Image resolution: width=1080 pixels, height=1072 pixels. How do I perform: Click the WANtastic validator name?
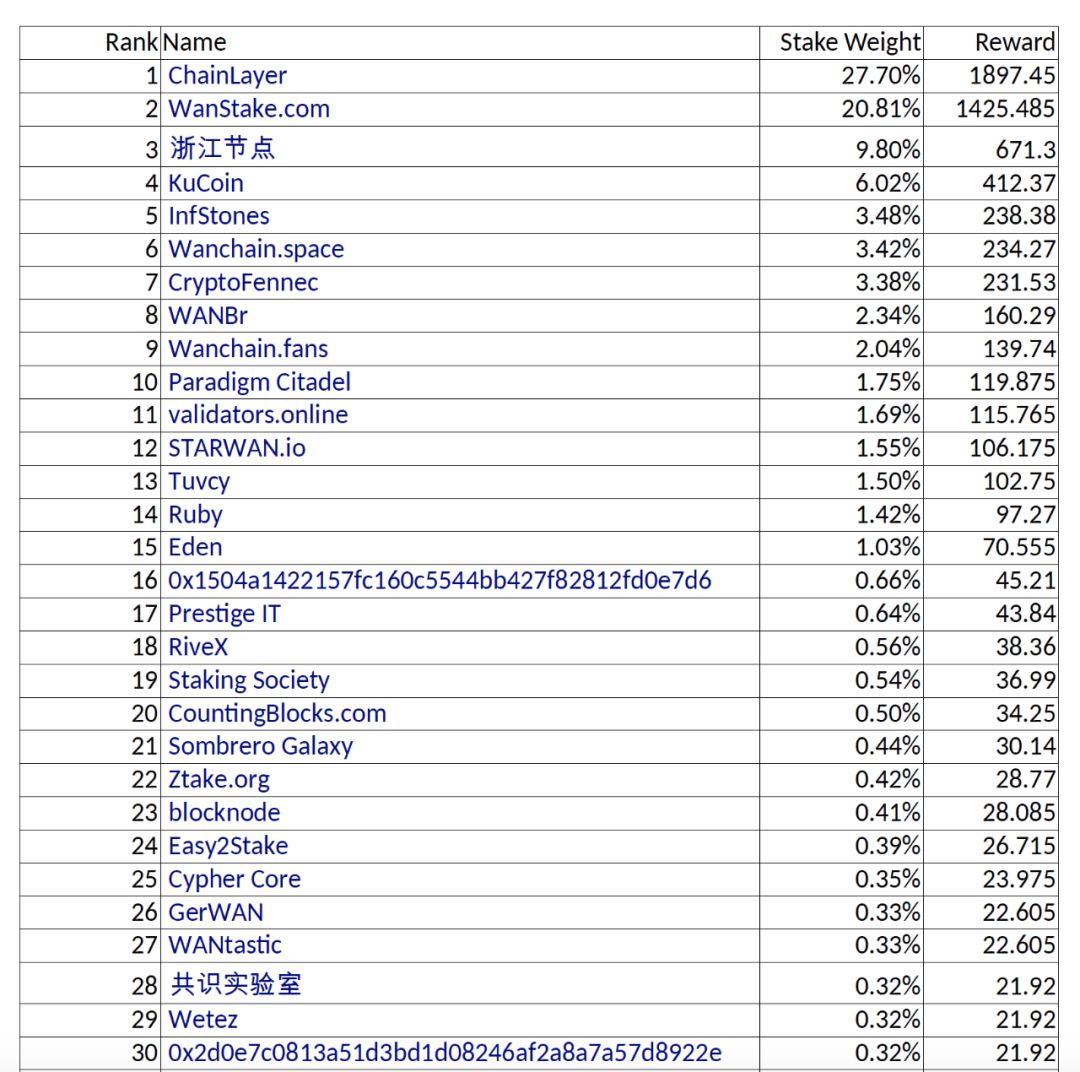[x=225, y=945]
